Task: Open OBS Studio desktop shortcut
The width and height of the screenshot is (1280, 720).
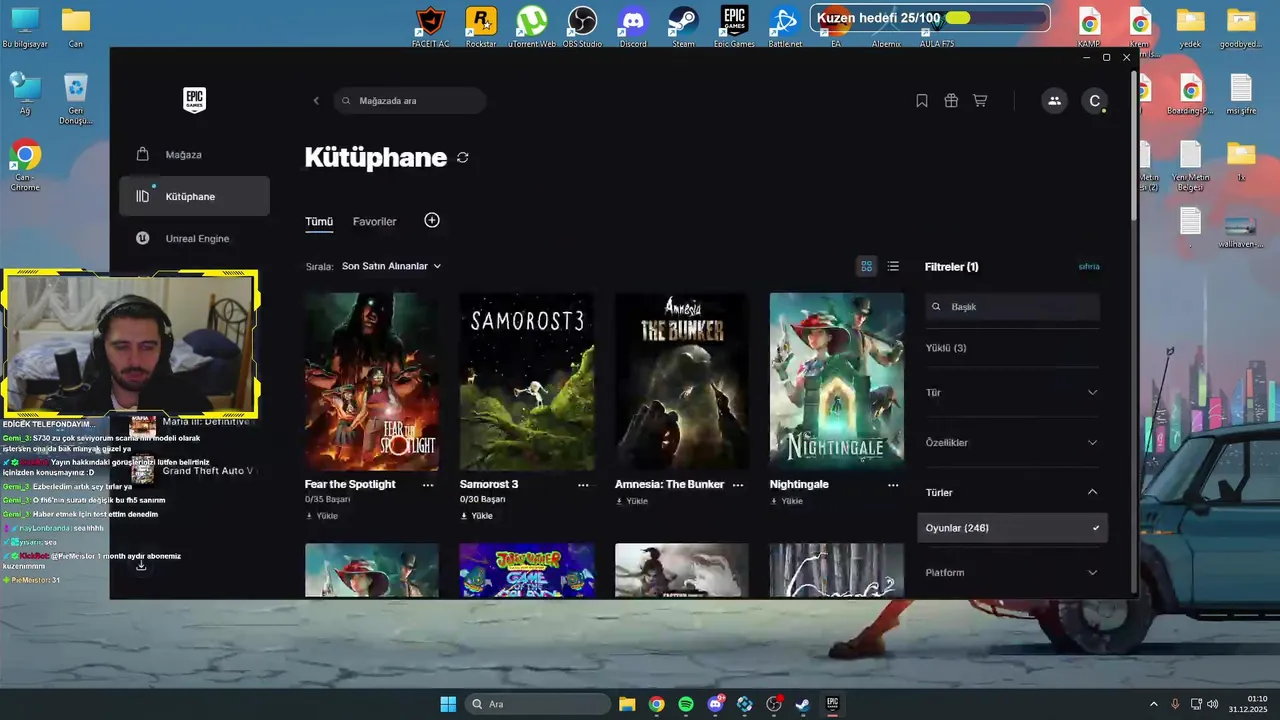Action: pyautogui.click(x=582, y=26)
